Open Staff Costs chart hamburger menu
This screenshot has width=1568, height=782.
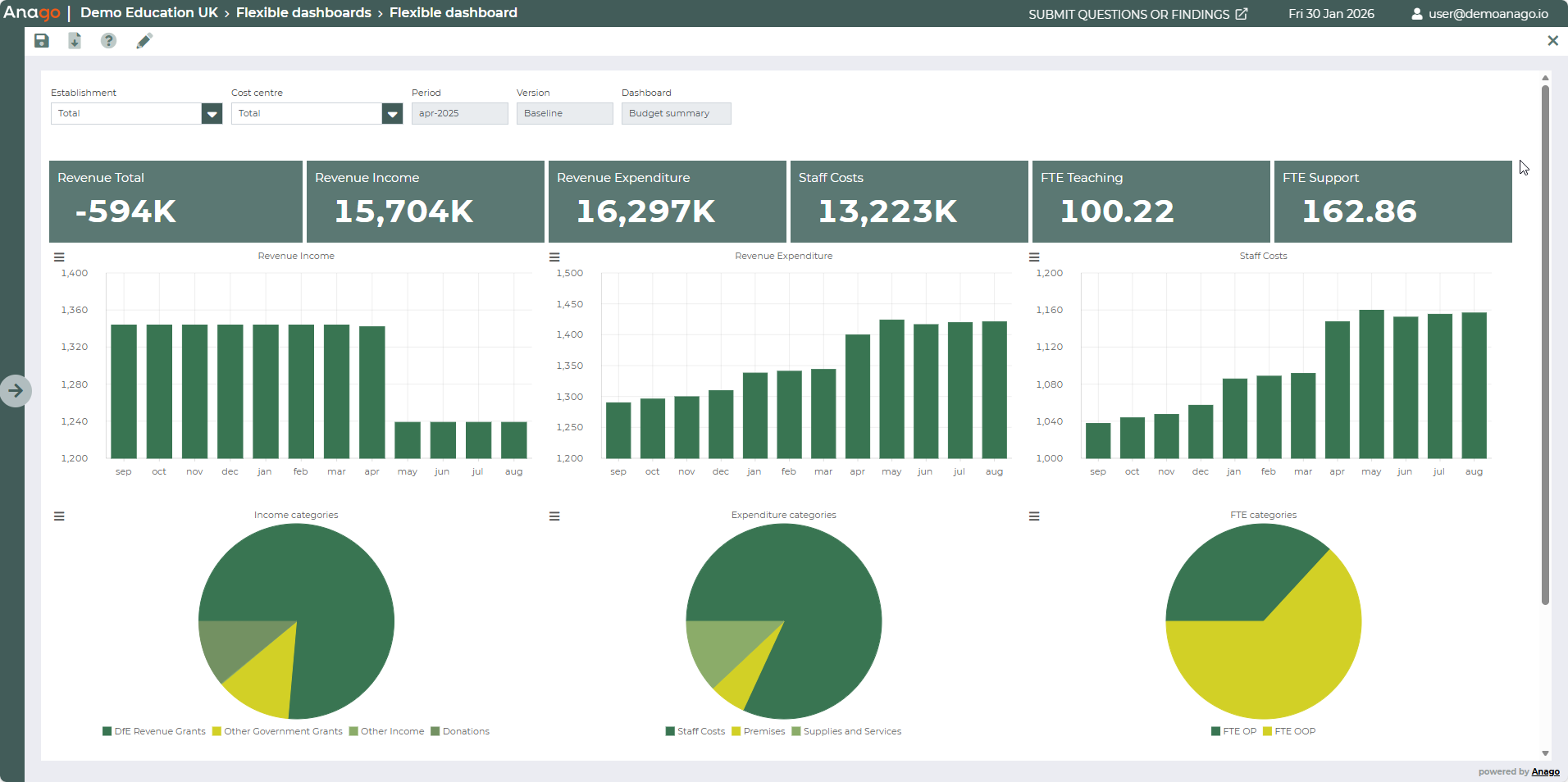1034,257
